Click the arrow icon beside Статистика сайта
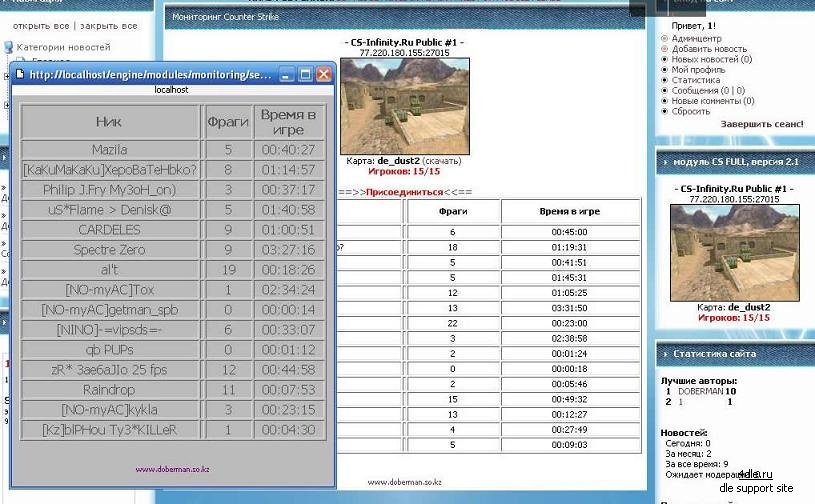The image size is (815, 504). (x=665, y=354)
